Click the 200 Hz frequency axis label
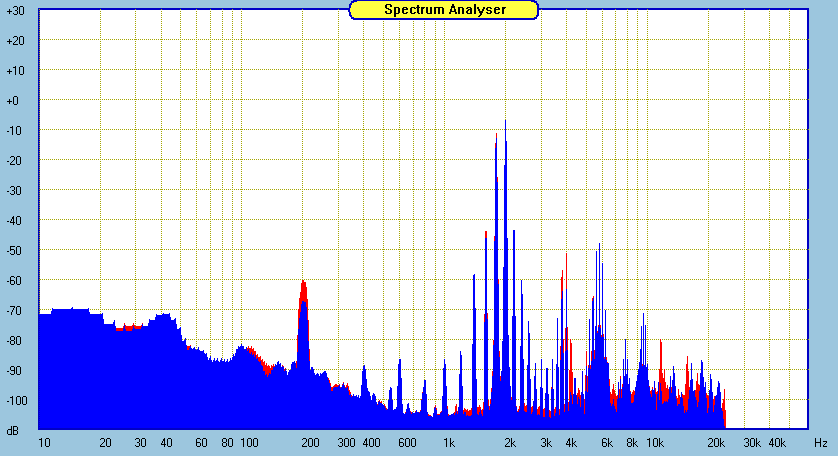 click(x=310, y=442)
